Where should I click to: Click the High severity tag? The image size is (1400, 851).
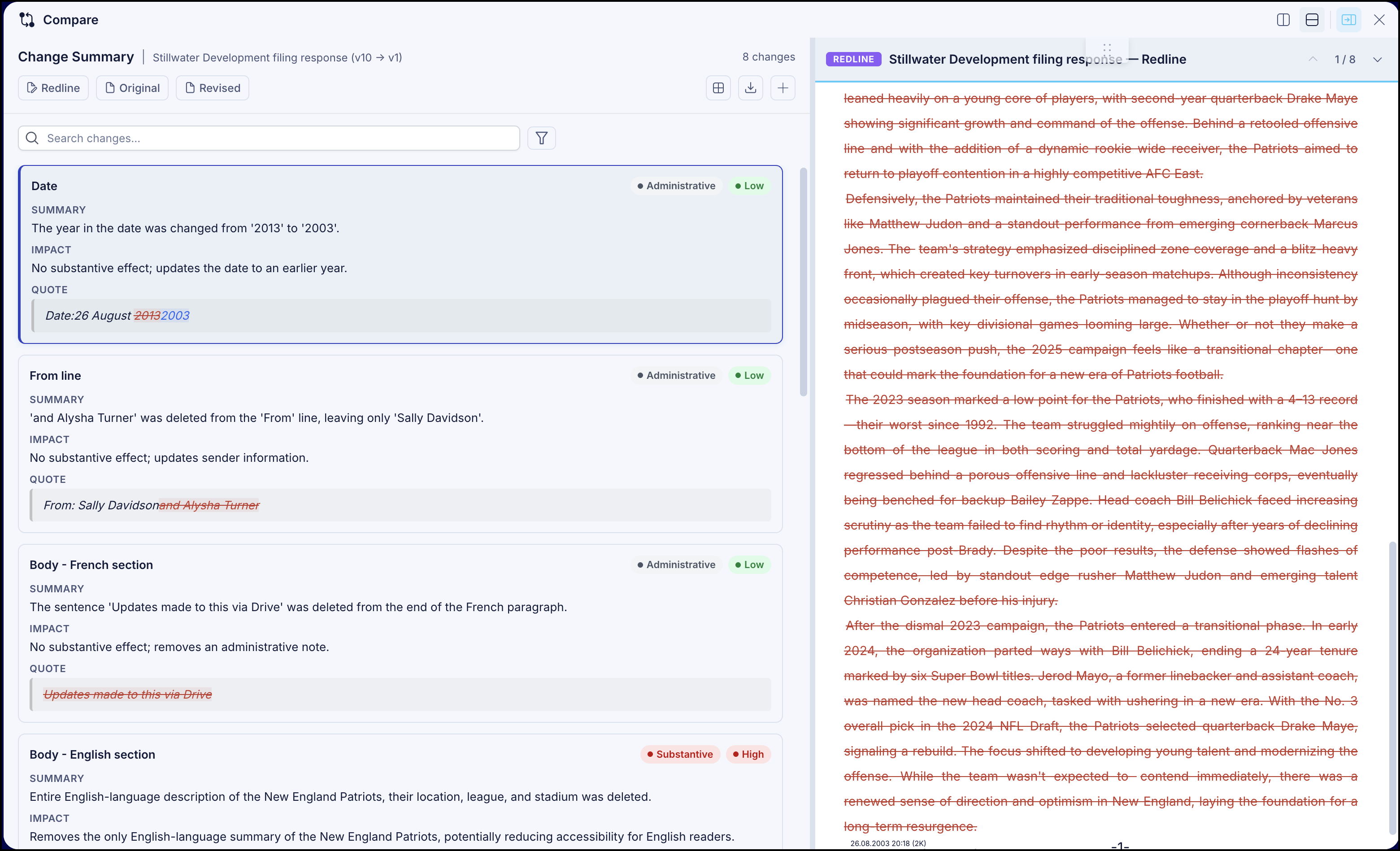tap(748, 755)
